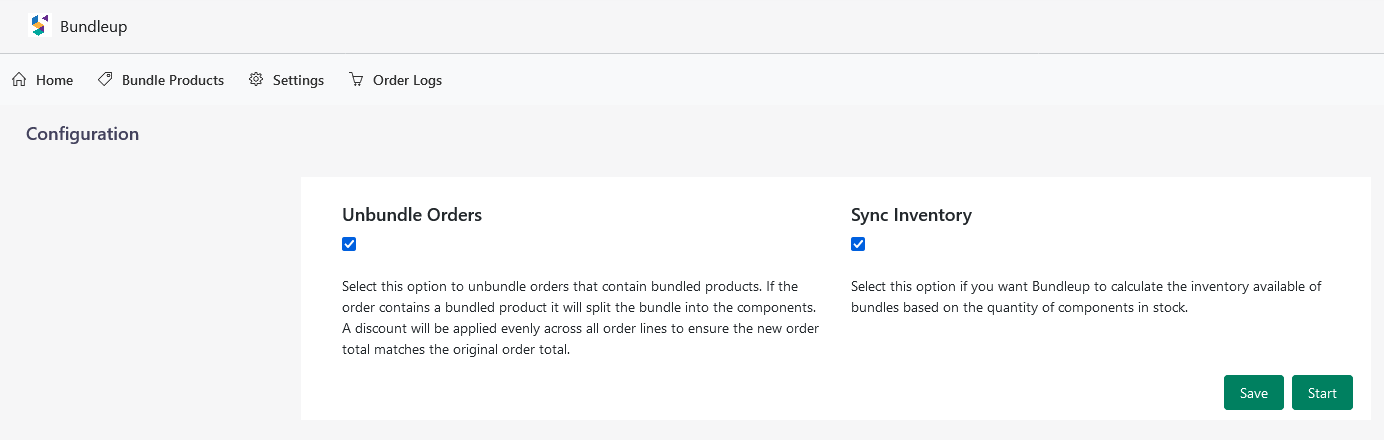This screenshot has width=1384, height=440.
Task: Click the tag icon beside Bundle Products
Action: (105, 79)
